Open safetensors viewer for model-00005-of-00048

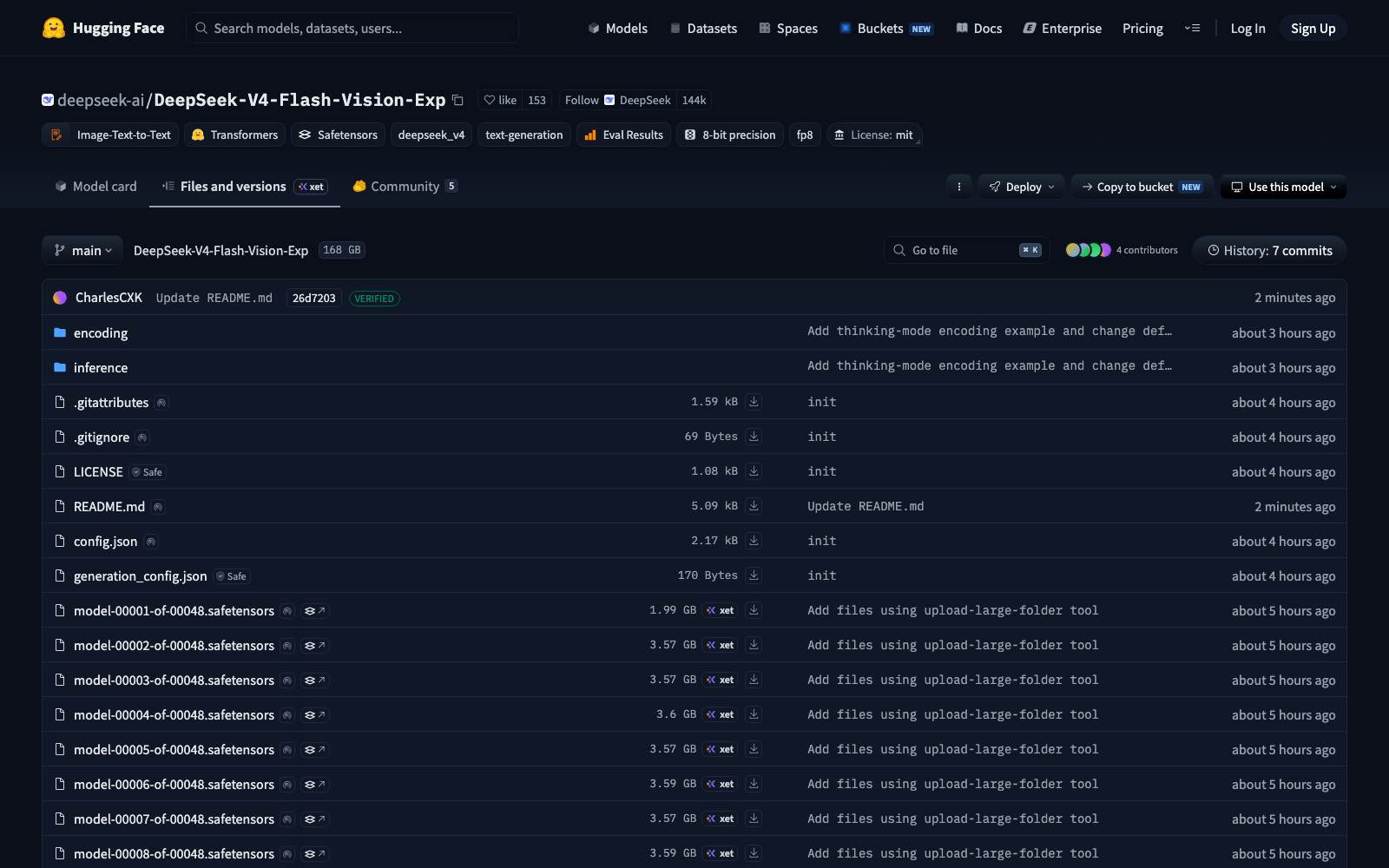click(314, 750)
